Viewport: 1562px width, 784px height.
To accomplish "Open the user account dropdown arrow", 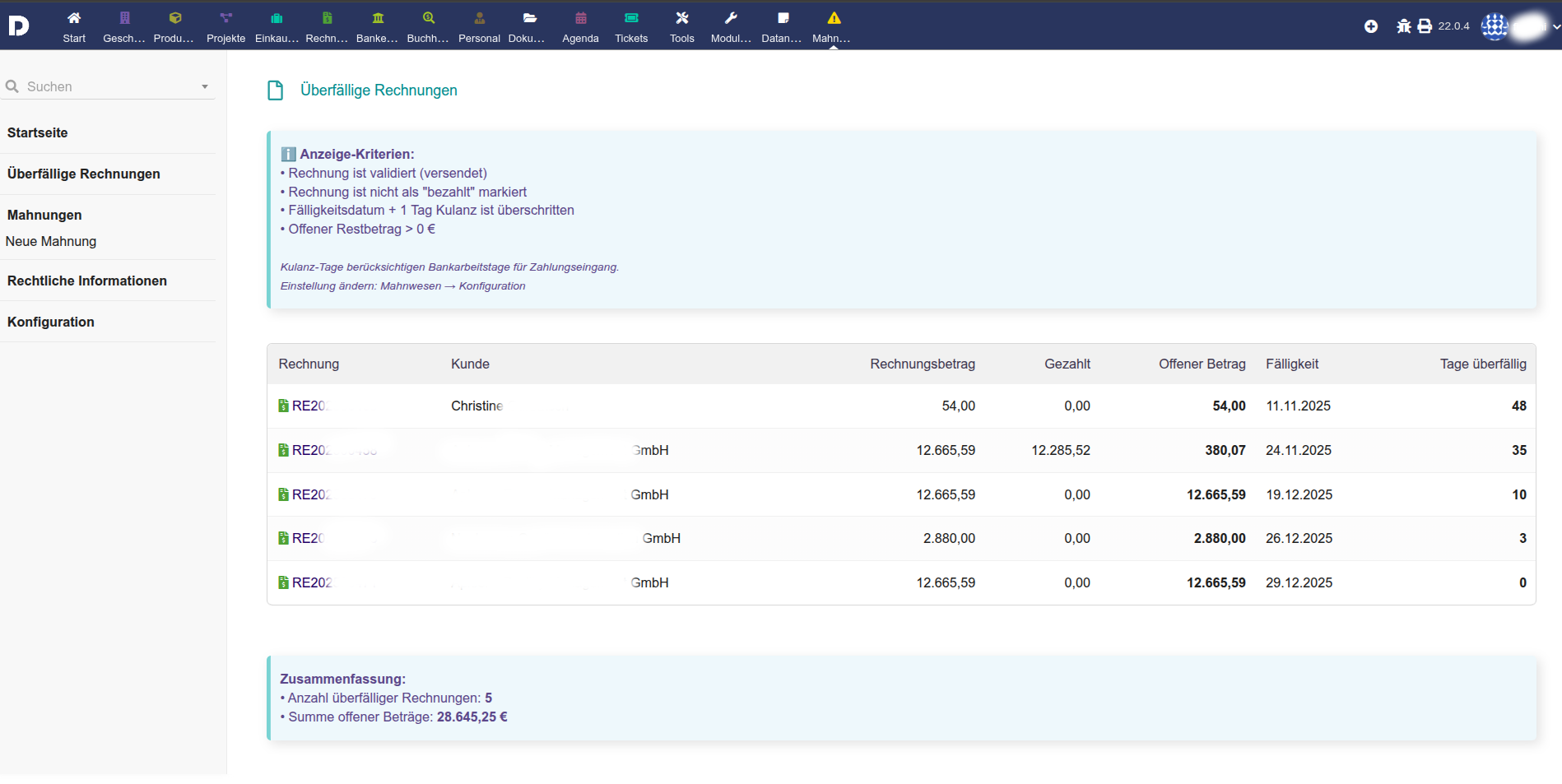I will coord(1555,26).
